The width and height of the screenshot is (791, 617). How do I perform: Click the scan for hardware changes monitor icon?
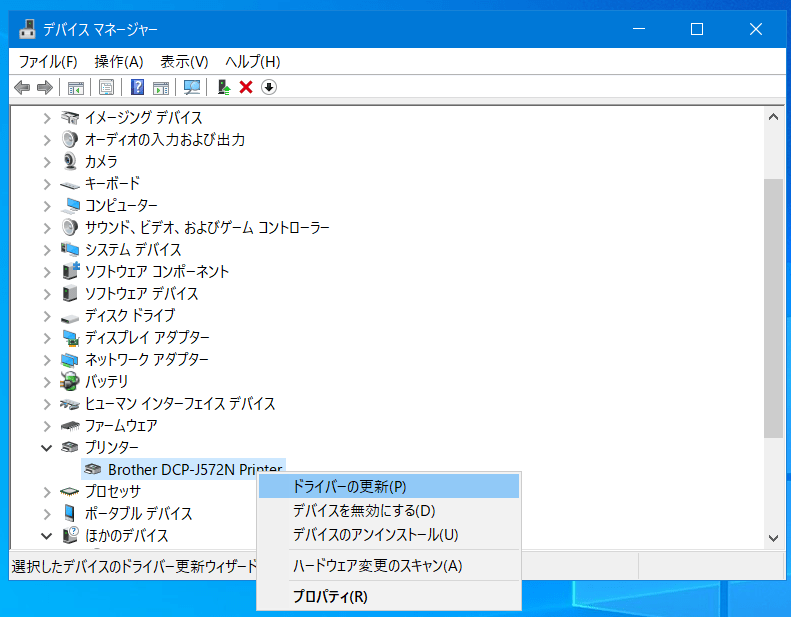tap(192, 88)
